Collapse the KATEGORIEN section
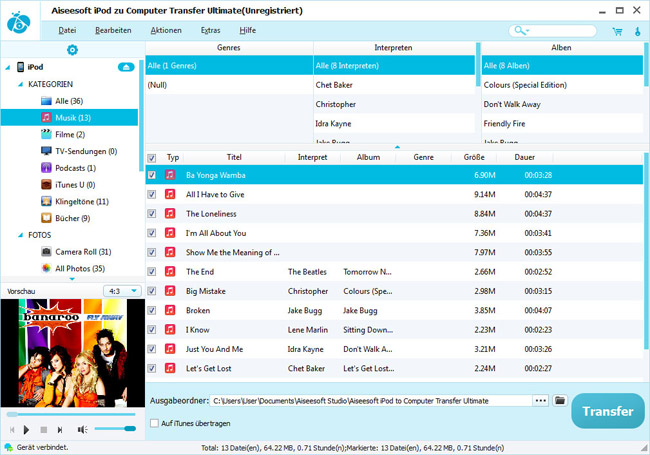The width and height of the screenshot is (650, 455). coord(20,85)
